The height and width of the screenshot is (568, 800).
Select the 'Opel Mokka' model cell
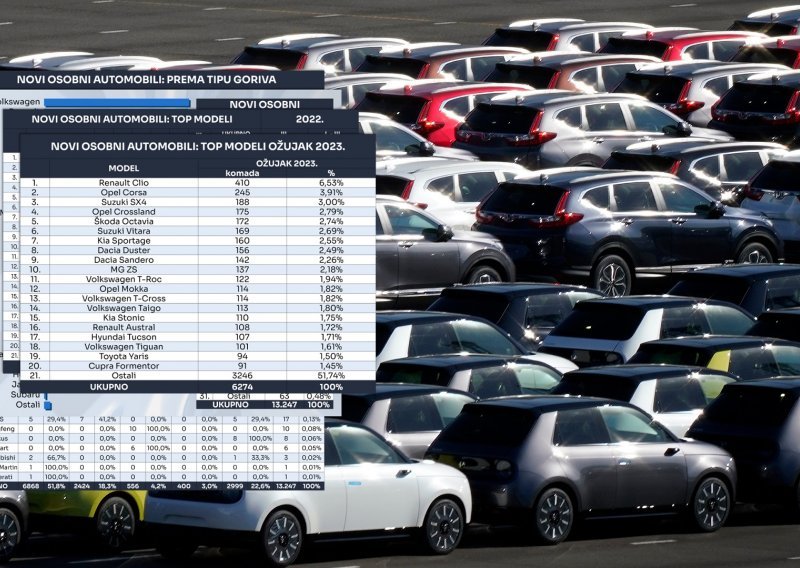pyautogui.click(x=123, y=289)
